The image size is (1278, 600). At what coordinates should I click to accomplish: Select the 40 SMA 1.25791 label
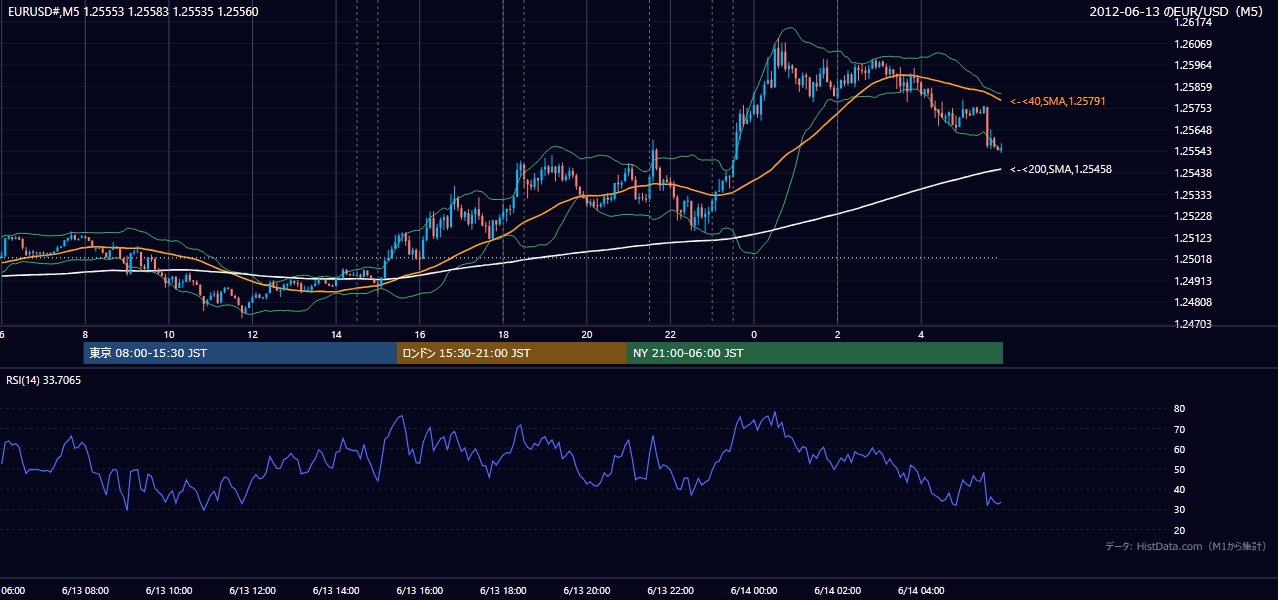click(x=1057, y=102)
